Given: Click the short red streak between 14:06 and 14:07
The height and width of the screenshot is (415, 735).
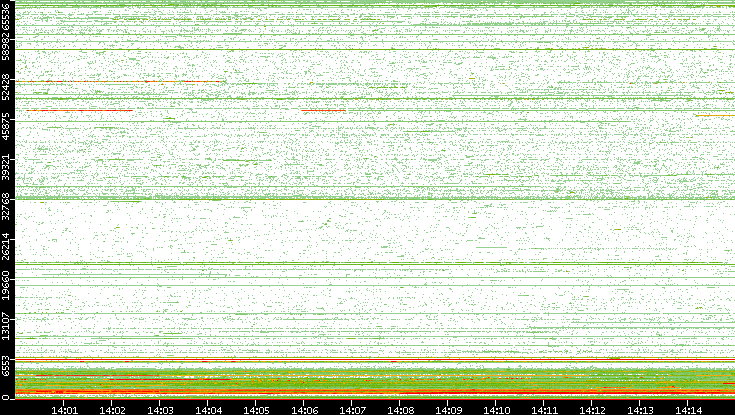Looking at the screenshot, I should point(323,111).
